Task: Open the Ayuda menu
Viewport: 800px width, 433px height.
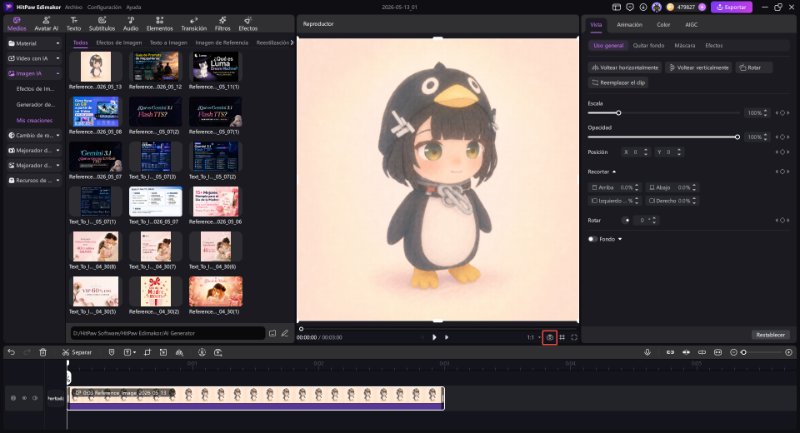Action: click(134, 7)
